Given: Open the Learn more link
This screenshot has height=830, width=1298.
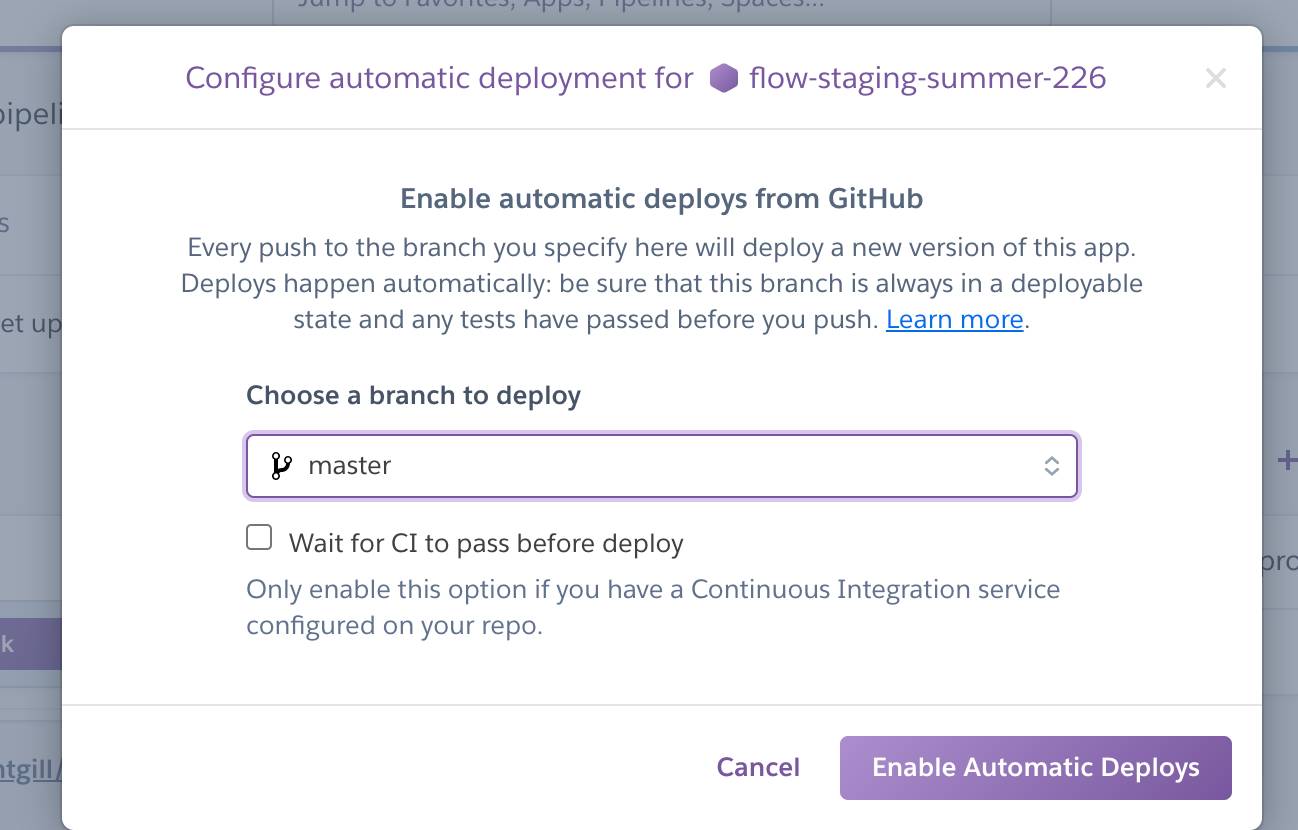Looking at the screenshot, I should coord(953,319).
